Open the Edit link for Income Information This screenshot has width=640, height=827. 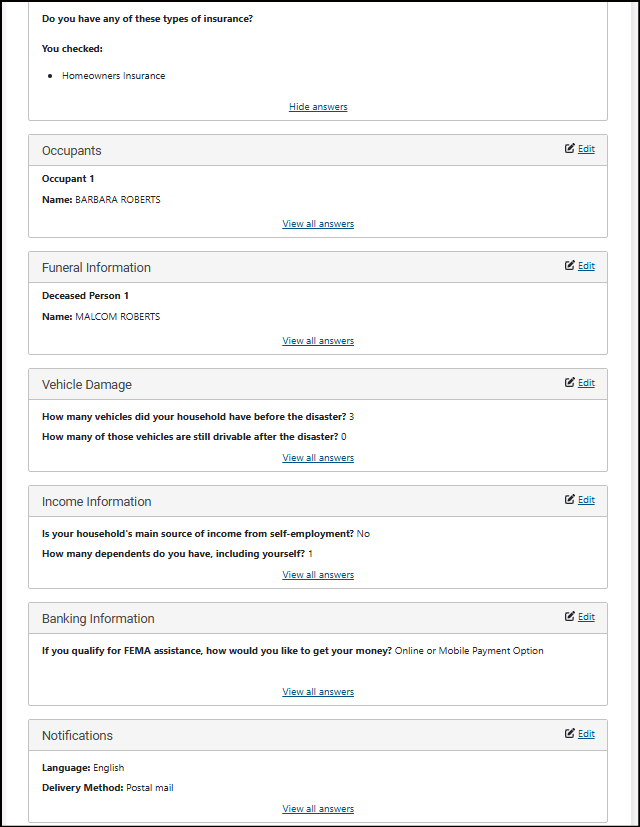[586, 500]
